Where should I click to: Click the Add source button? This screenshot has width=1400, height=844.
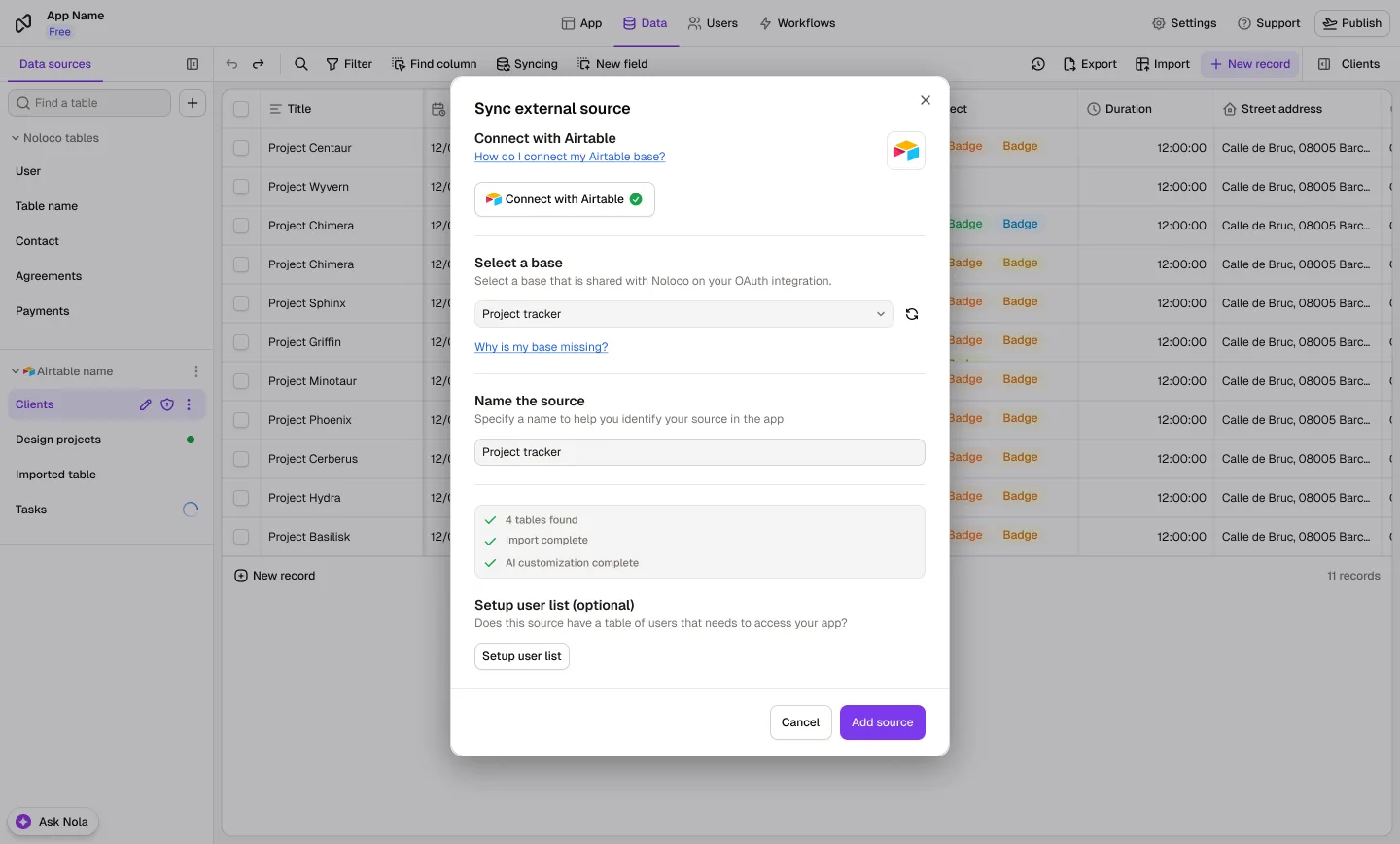tap(883, 722)
